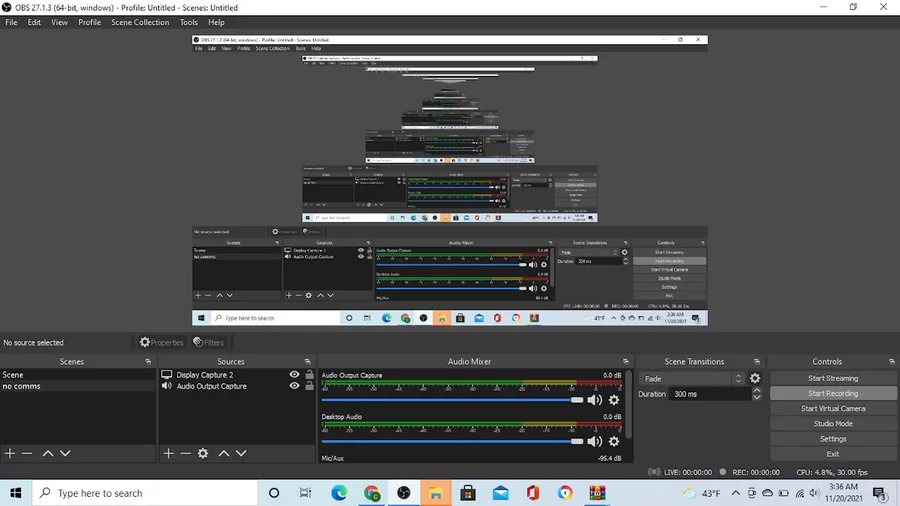Open Desktop Audio mixer settings gear
The image size is (900, 506).
coord(614,441)
